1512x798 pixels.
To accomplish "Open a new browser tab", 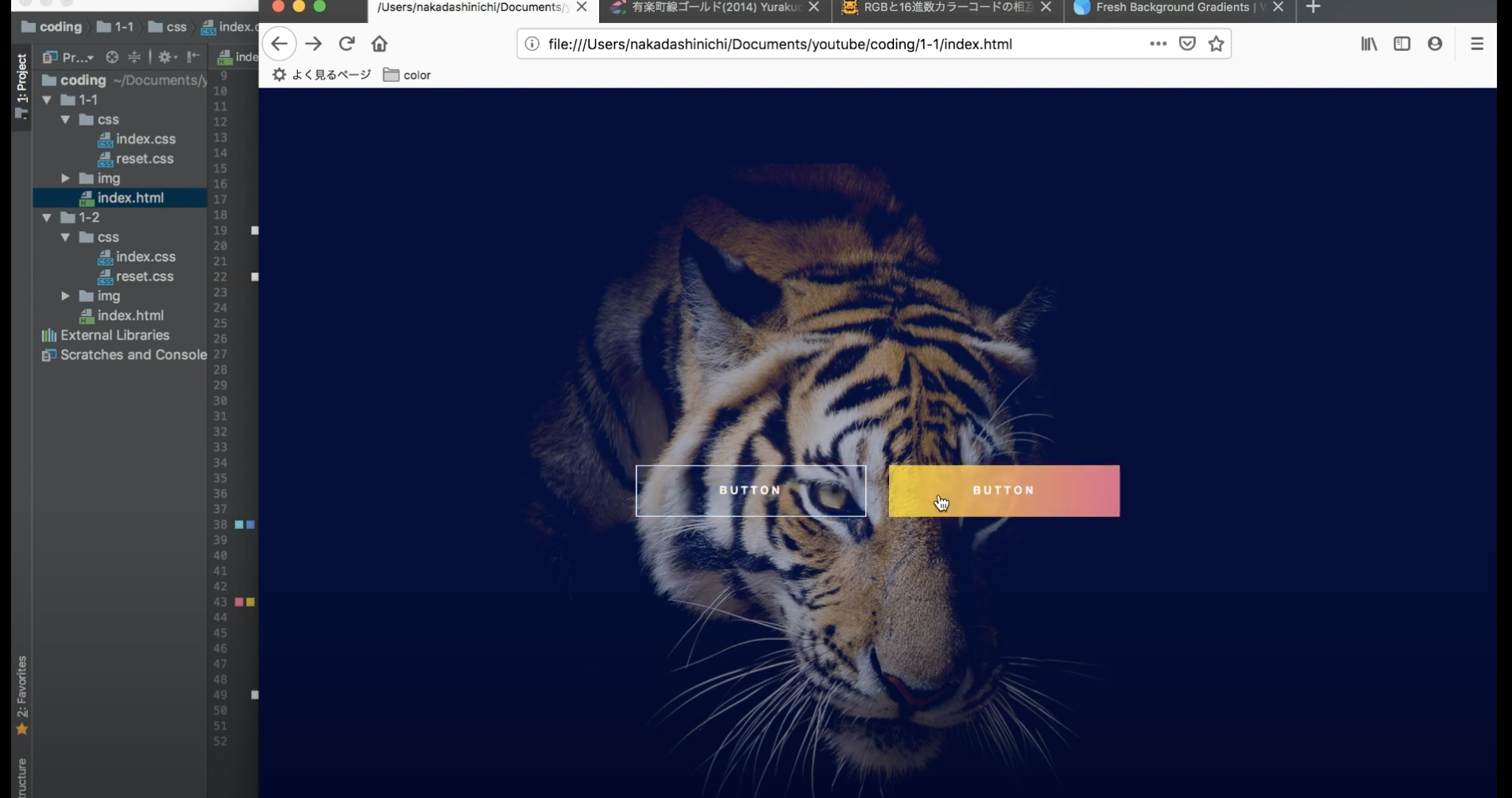I will point(1313,8).
